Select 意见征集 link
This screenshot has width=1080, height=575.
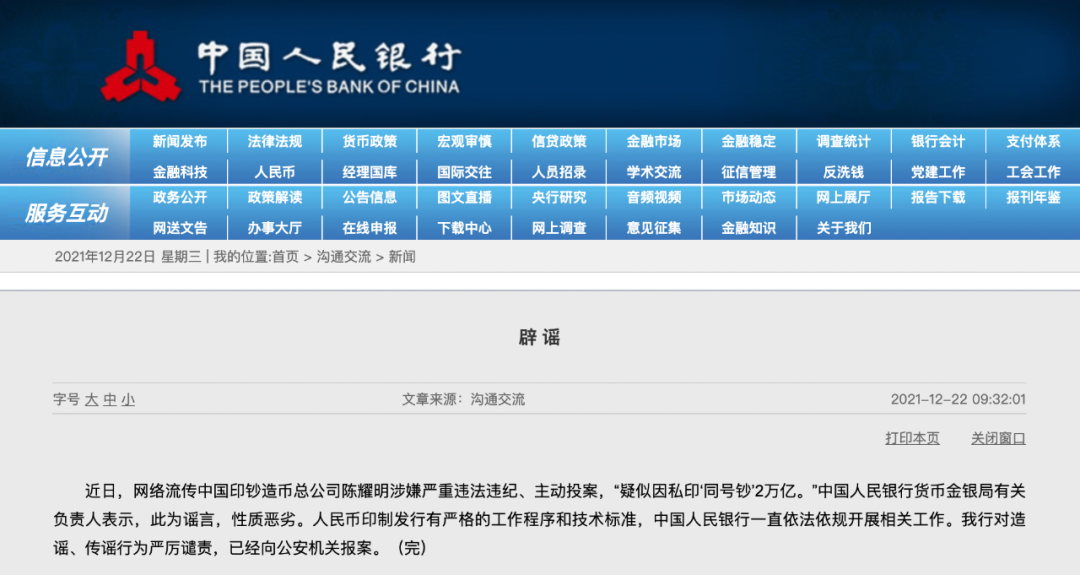(654, 228)
